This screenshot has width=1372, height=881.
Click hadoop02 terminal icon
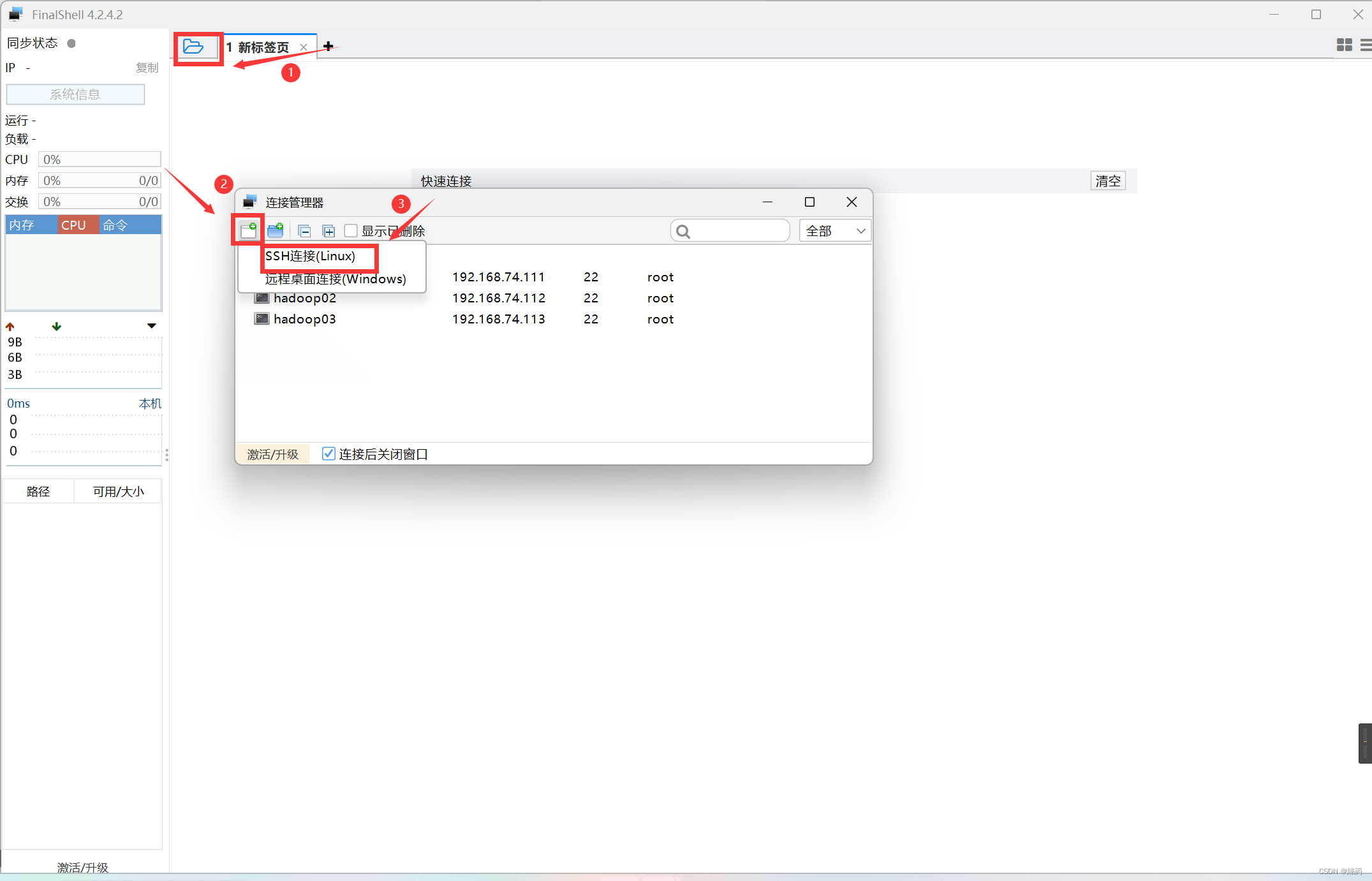[262, 298]
